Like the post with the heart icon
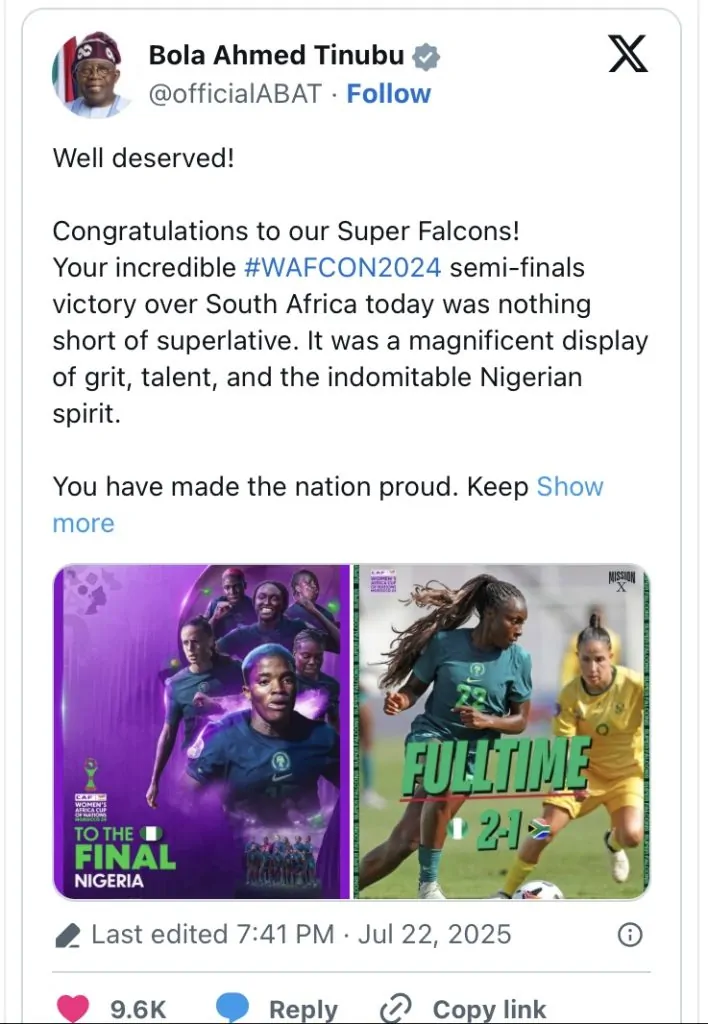 click(73, 1008)
